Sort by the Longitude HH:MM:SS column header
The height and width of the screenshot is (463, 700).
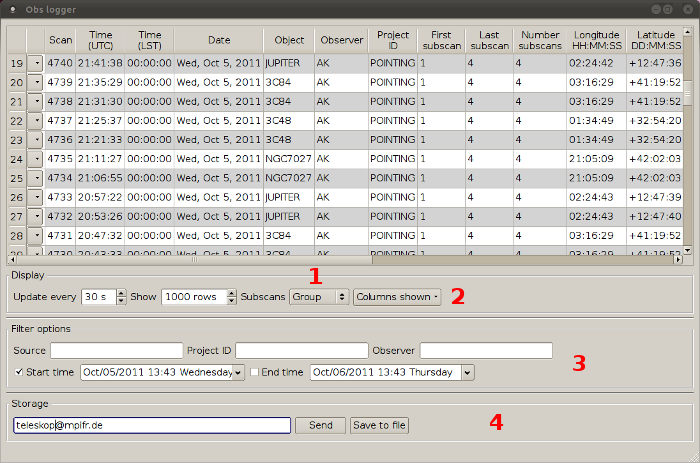[x=597, y=40]
